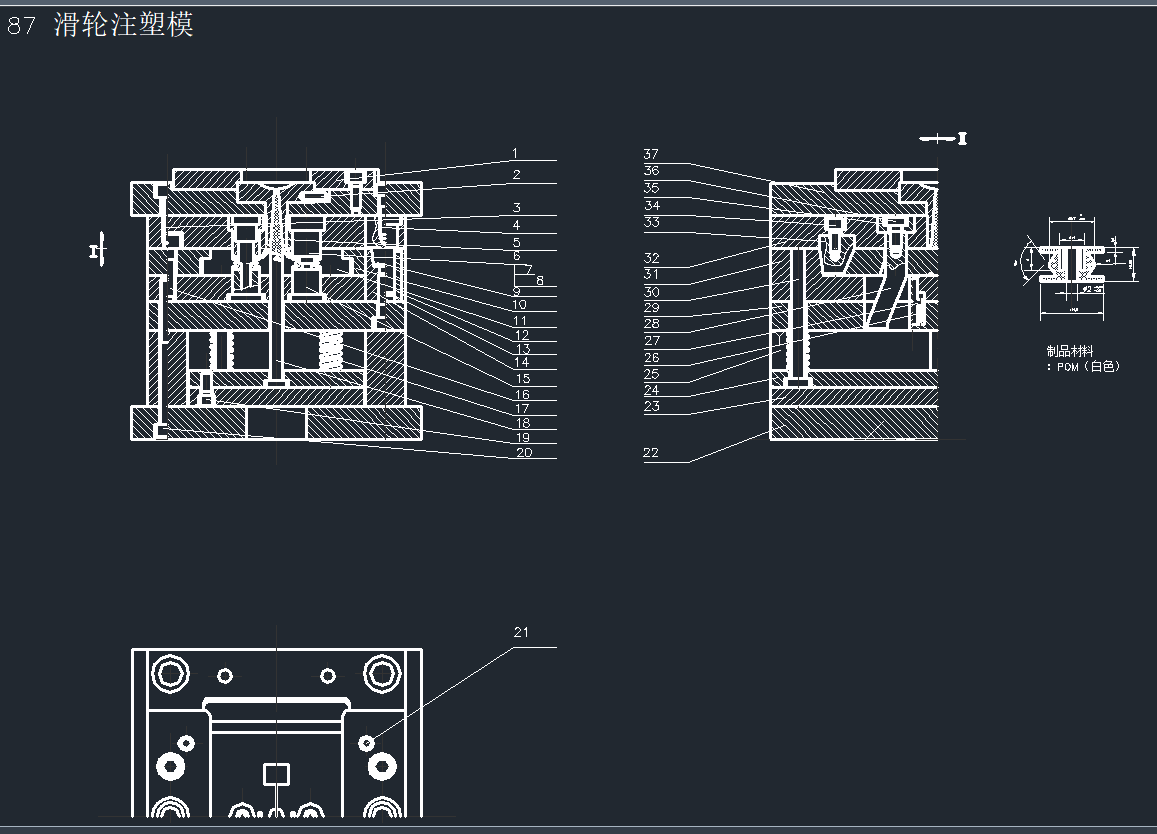
Task: Click the POM（白色）material label
Action: (1085, 365)
